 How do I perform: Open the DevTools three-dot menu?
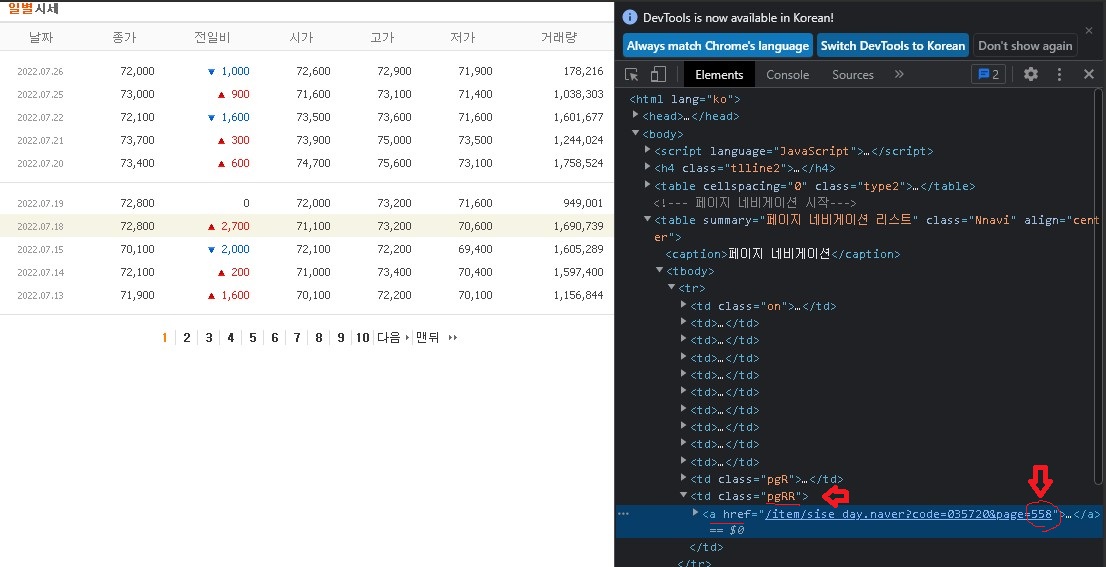(1059, 74)
